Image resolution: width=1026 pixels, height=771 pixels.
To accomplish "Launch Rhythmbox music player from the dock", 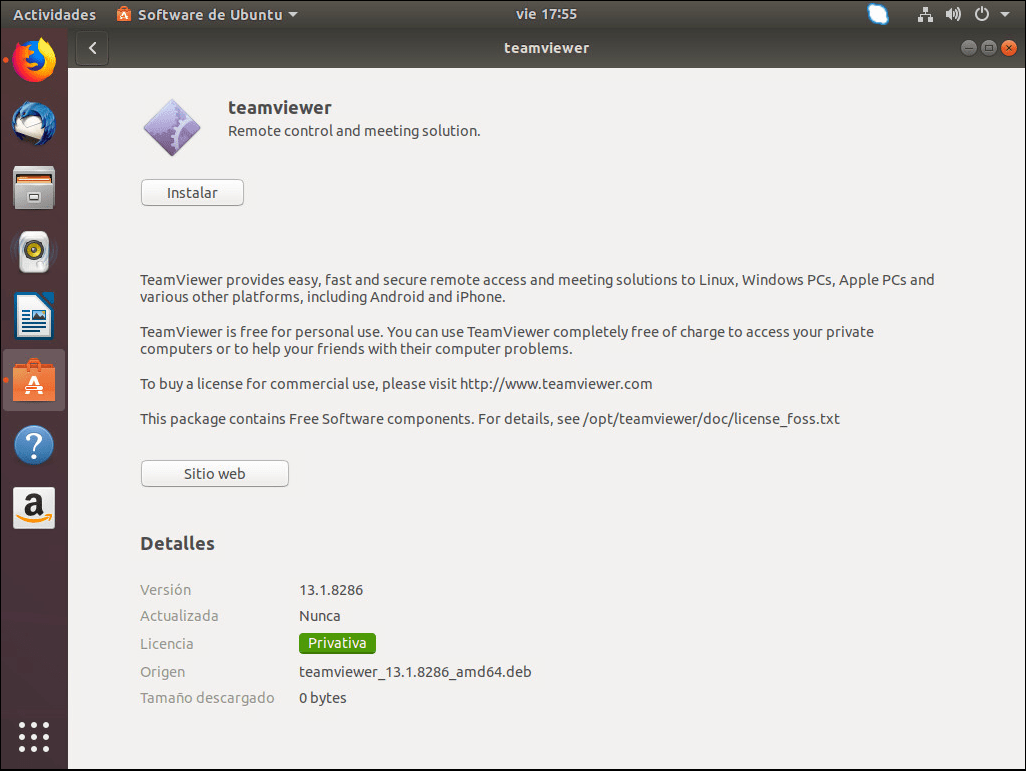I will [33, 252].
